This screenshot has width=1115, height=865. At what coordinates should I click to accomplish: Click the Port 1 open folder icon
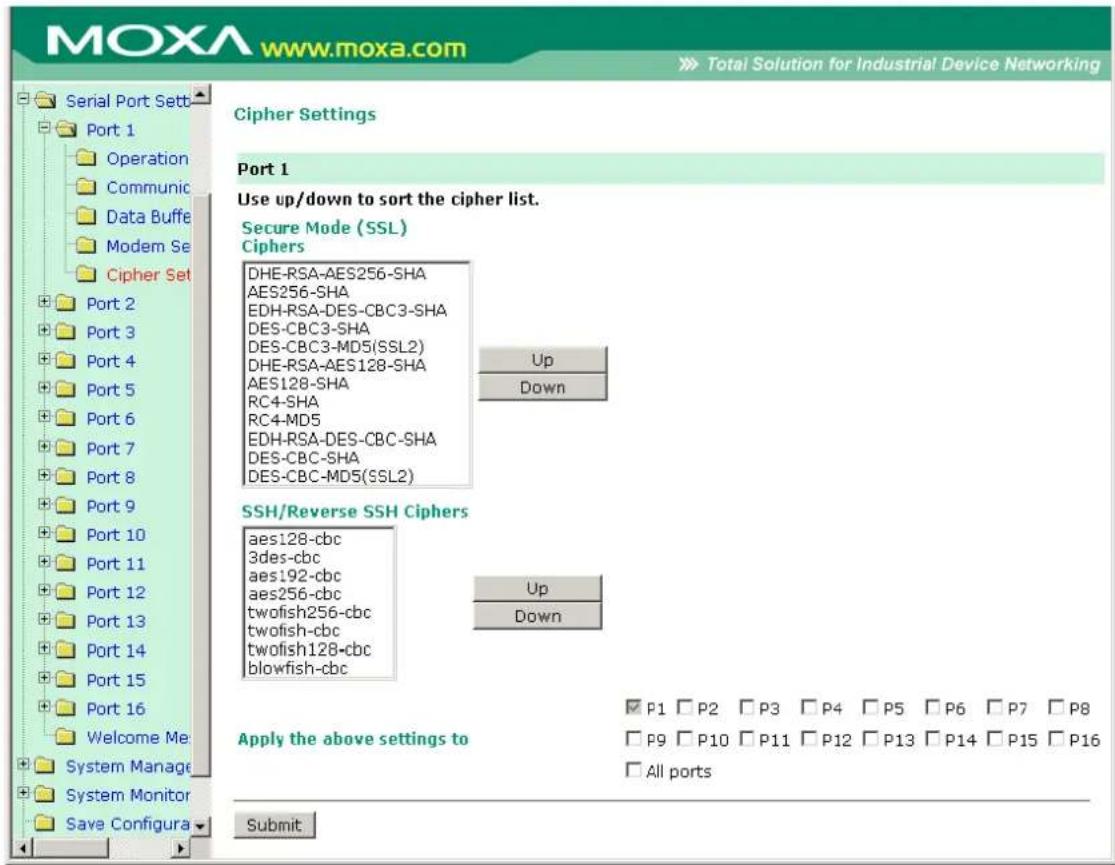tap(65, 129)
